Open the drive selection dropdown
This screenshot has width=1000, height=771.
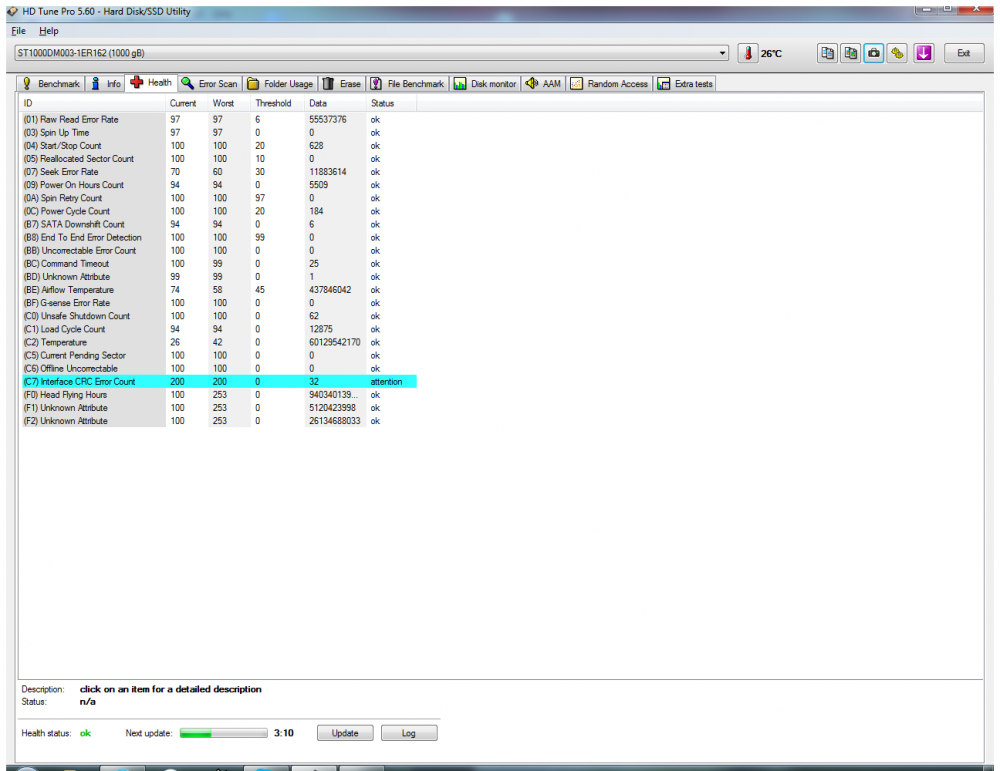pyautogui.click(x=724, y=53)
